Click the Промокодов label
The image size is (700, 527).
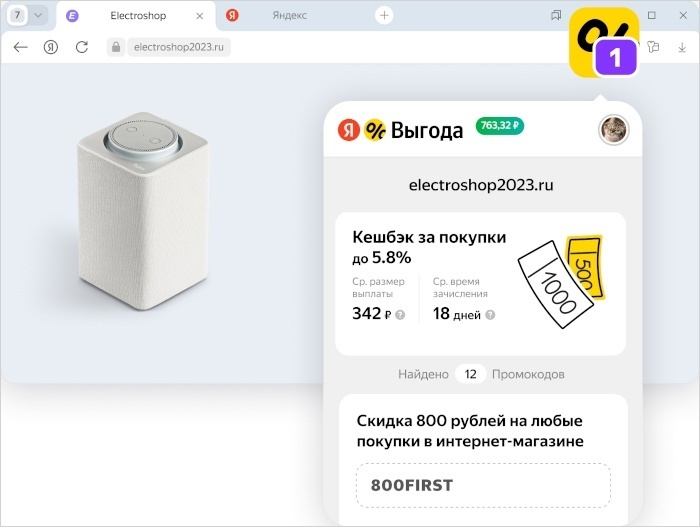pos(528,374)
